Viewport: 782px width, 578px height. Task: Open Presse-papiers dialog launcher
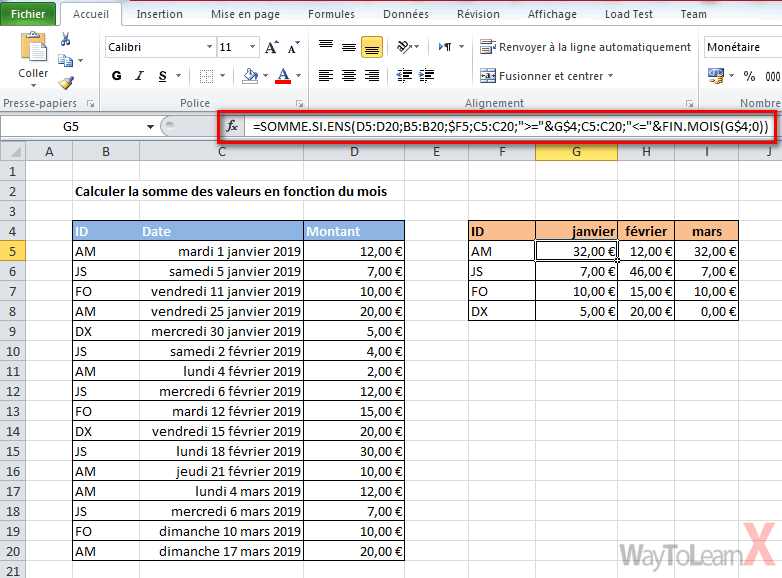click(x=90, y=104)
